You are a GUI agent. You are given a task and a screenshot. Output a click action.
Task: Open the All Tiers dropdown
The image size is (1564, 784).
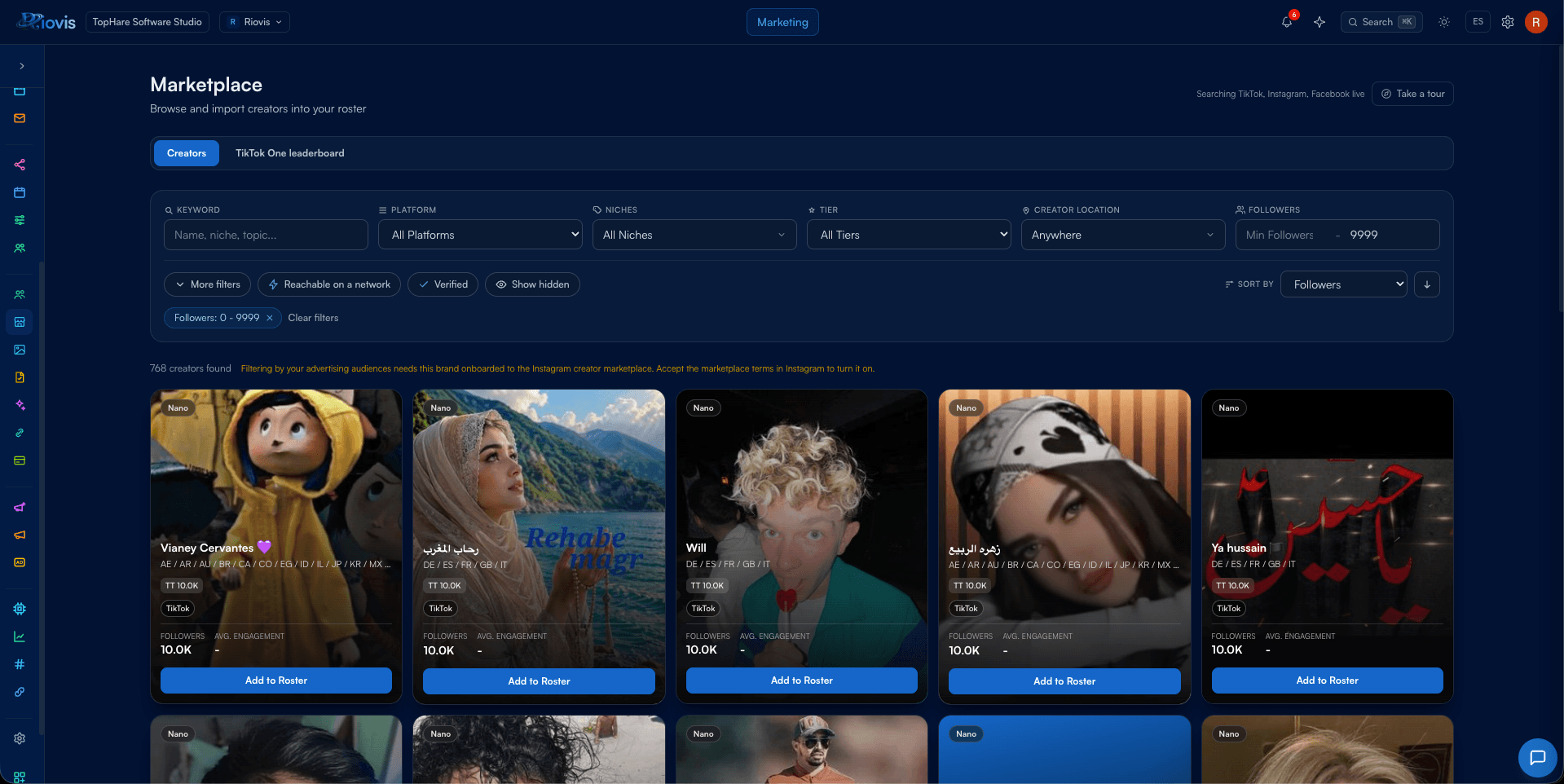tap(910, 235)
